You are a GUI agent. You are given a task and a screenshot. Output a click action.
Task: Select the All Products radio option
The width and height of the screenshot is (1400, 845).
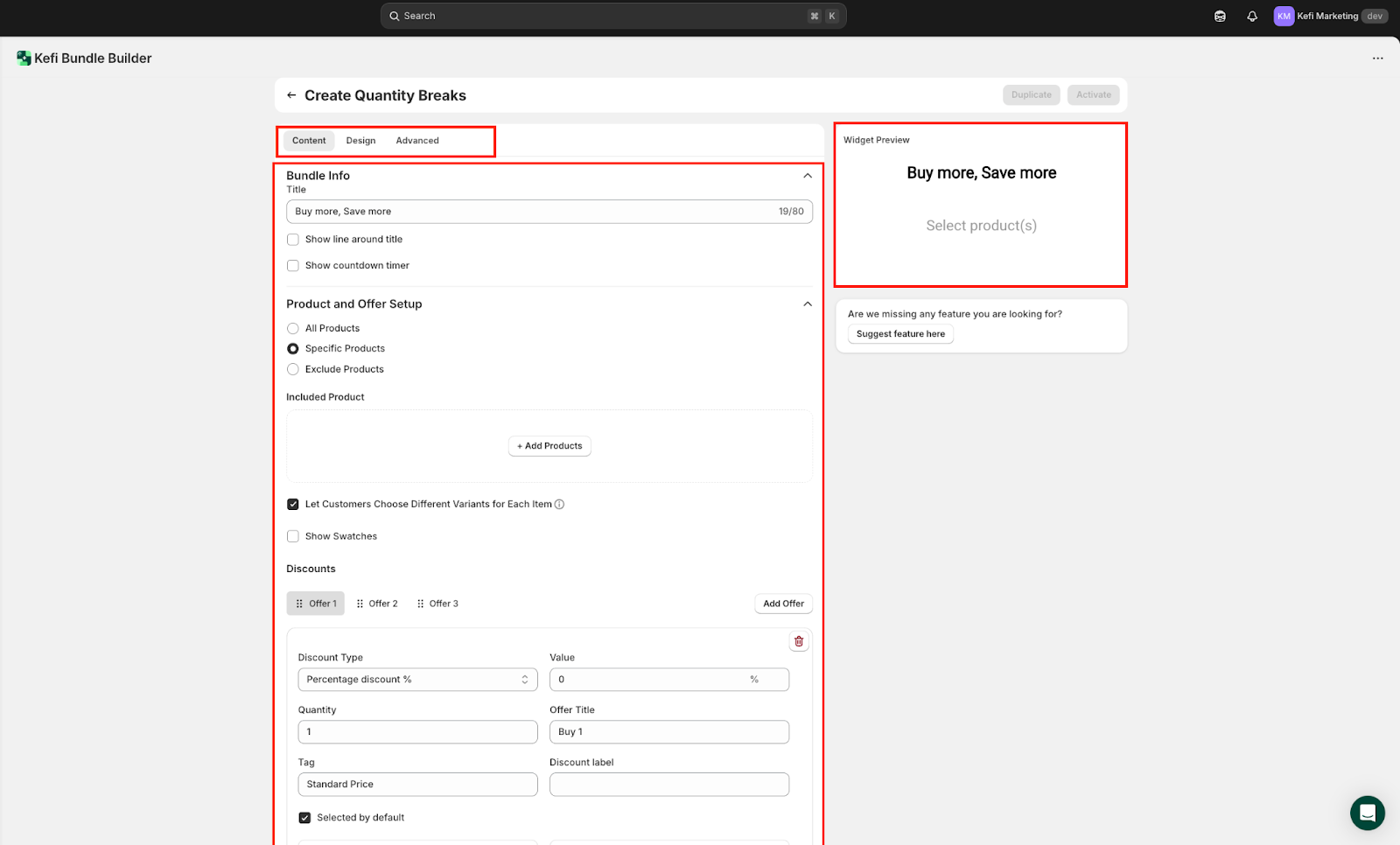coord(293,329)
